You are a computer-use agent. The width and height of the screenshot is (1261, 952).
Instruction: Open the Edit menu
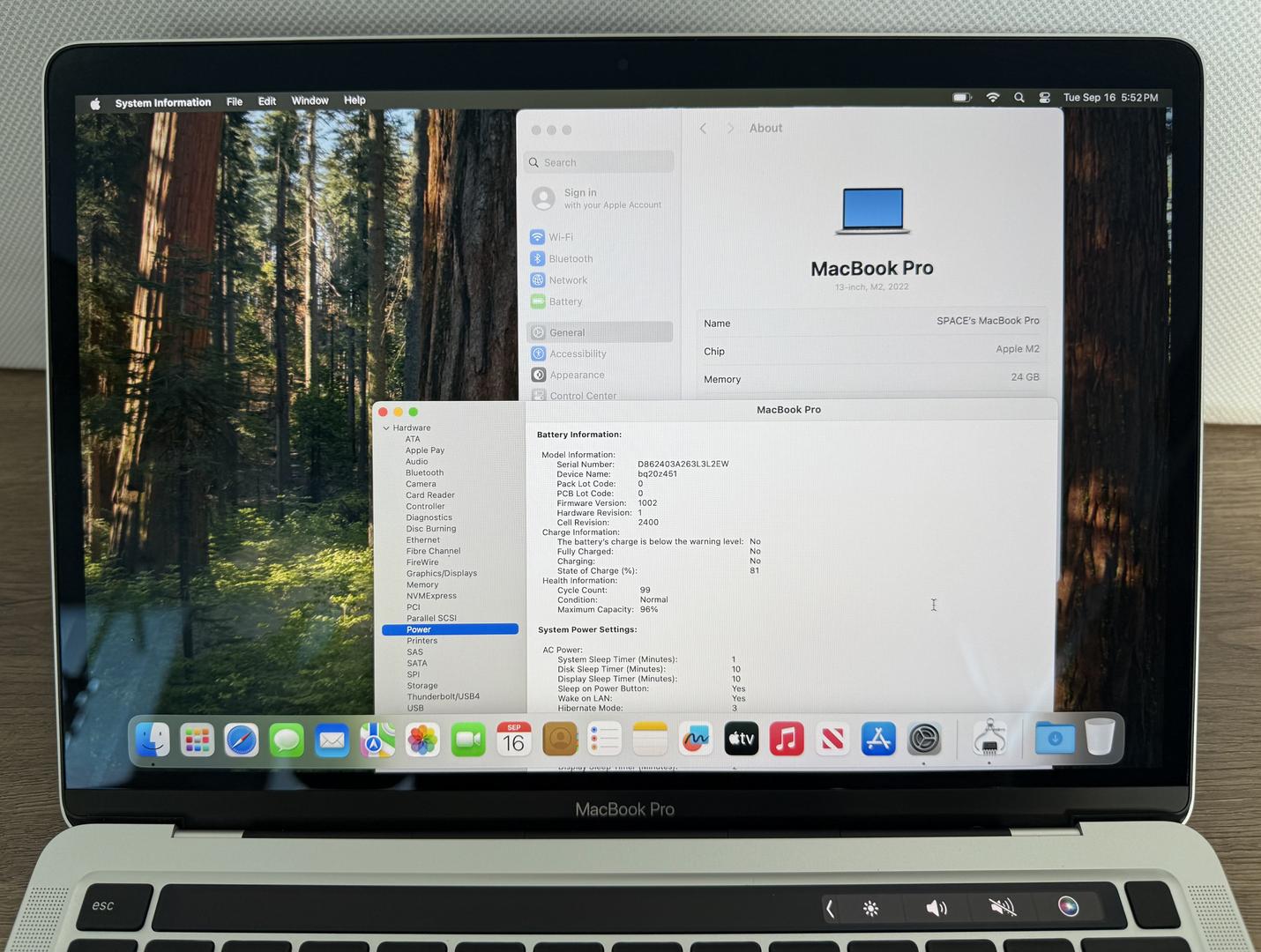tap(267, 101)
